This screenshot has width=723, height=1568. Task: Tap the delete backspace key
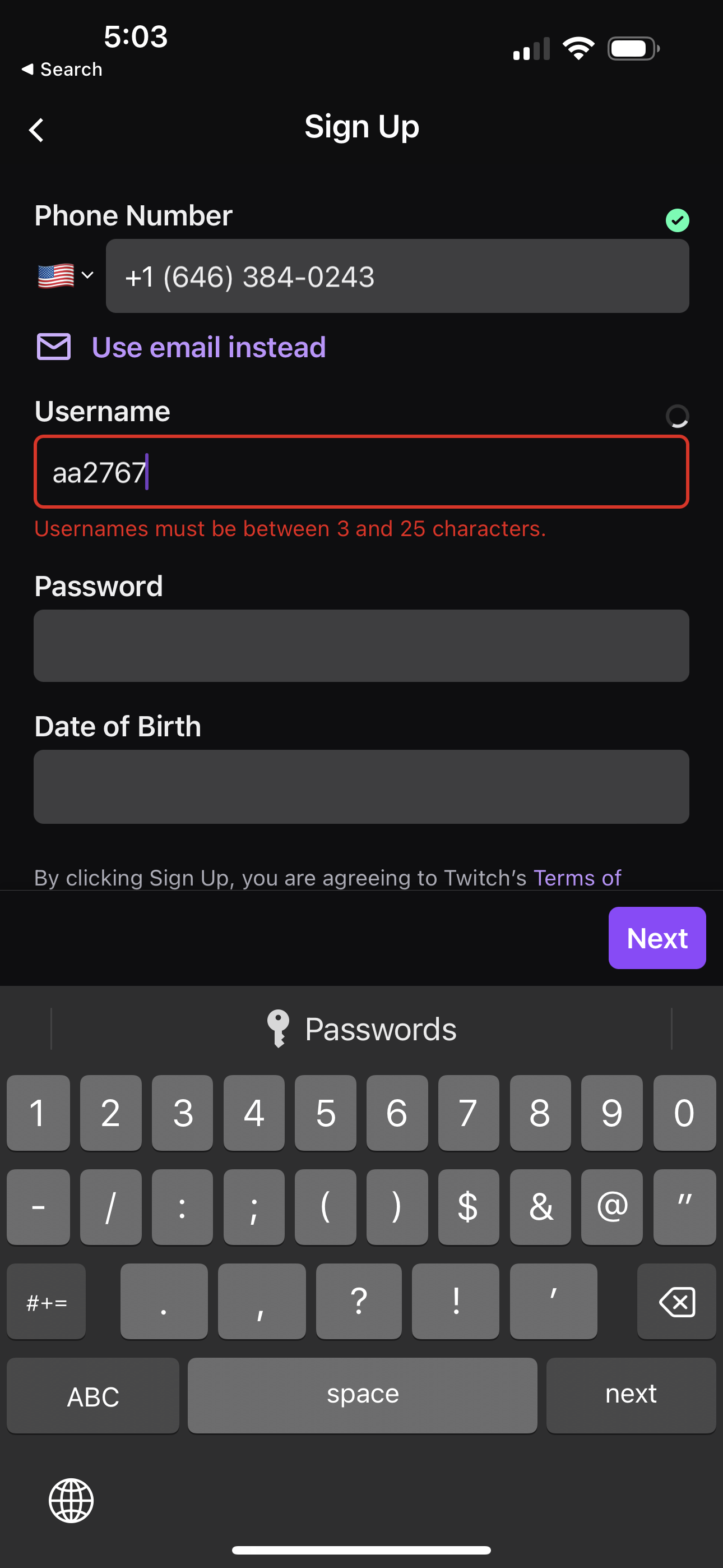point(676,1302)
